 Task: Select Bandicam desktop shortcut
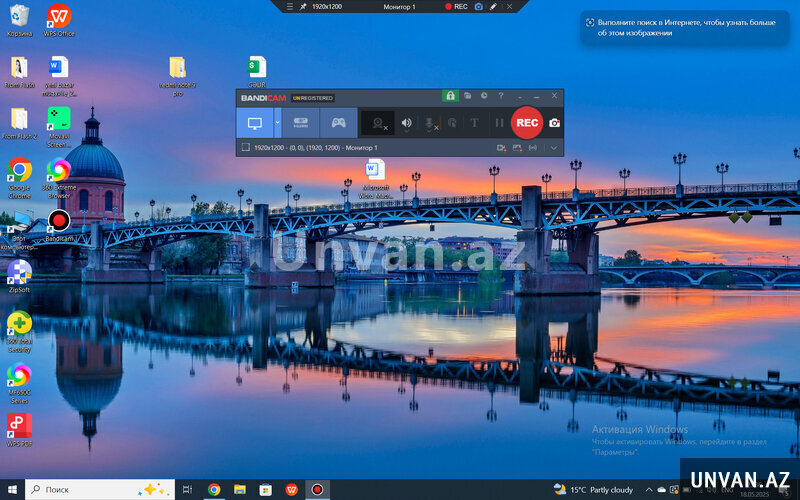(x=59, y=226)
